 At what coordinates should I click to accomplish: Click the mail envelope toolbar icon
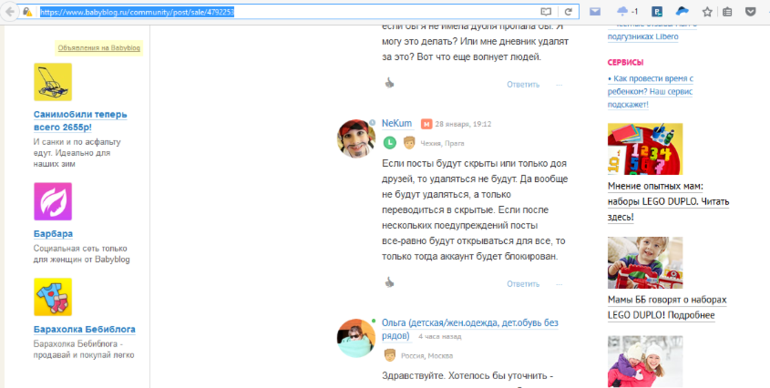point(595,11)
